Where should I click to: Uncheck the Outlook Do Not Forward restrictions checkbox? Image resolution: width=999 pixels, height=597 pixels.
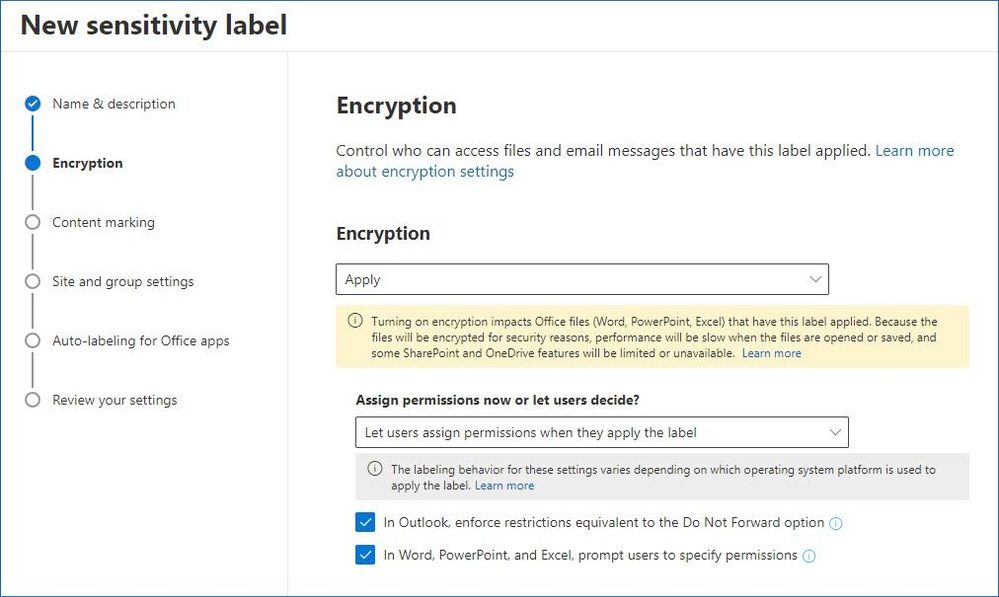click(x=365, y=522)
